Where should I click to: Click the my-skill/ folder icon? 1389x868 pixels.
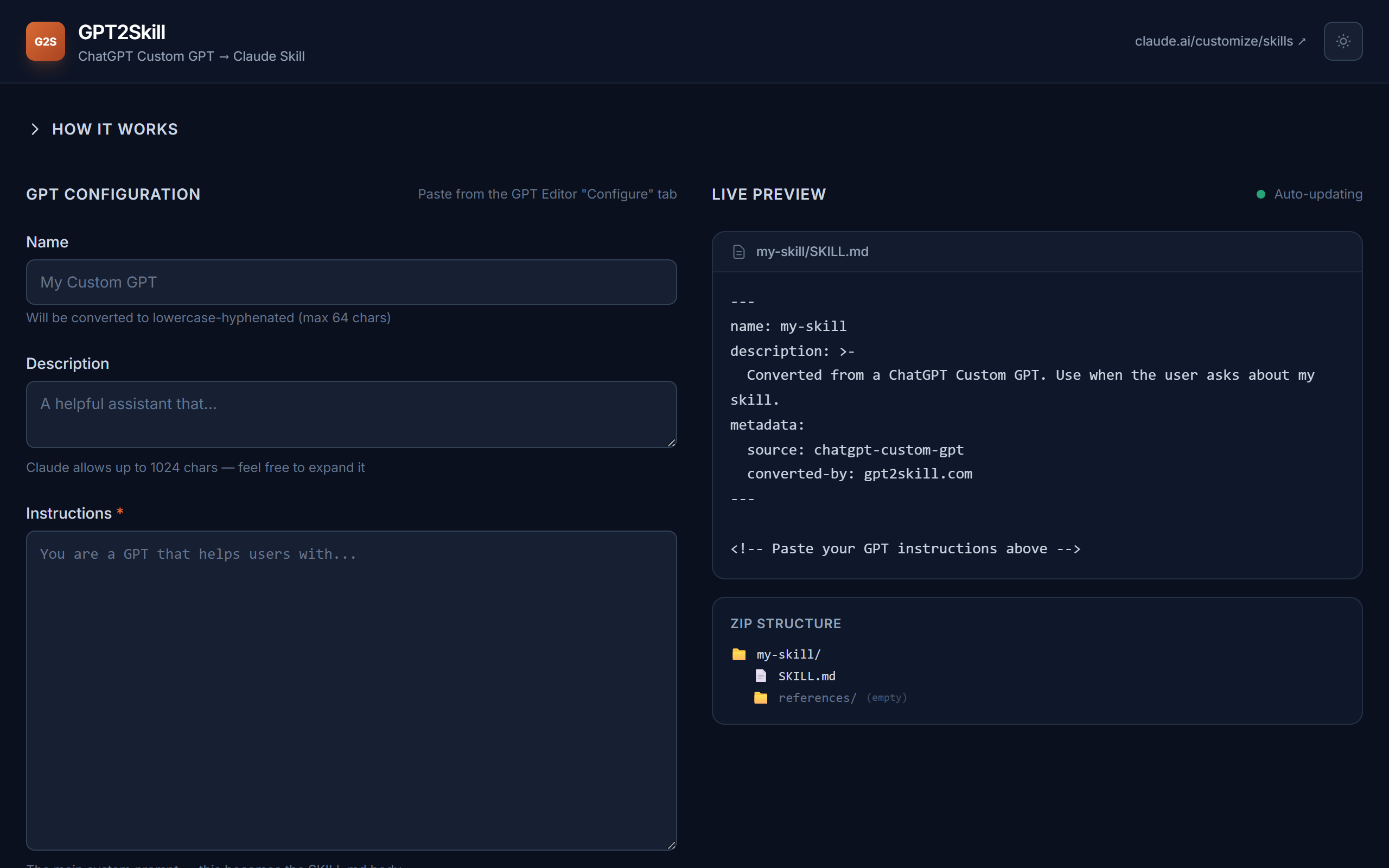(x=738, y=654)
